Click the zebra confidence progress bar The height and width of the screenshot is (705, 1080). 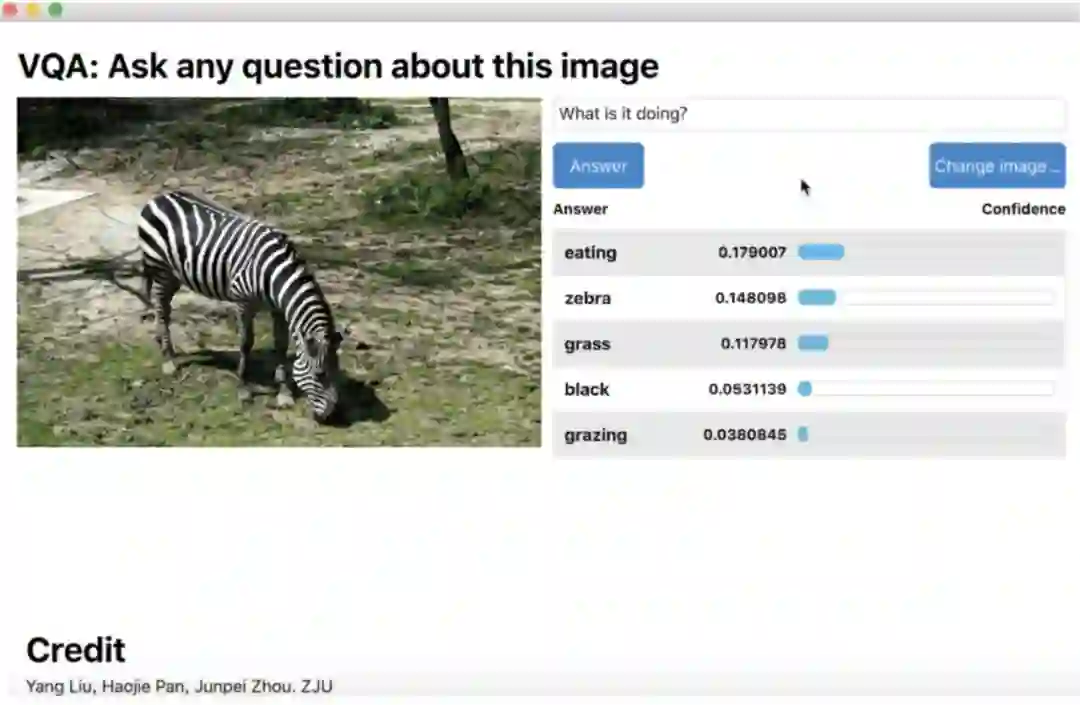(x=926, y=297)
